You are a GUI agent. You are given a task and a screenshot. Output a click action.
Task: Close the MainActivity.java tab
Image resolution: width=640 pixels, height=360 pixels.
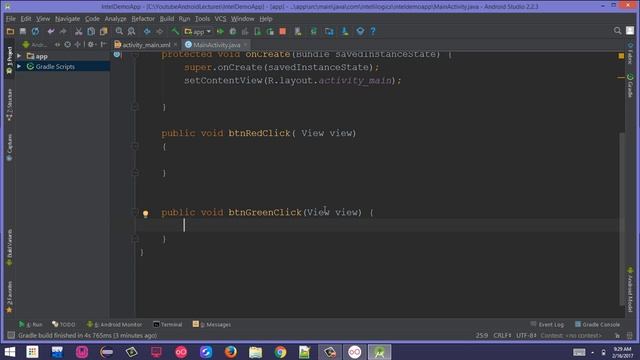[x=245, y=45]
